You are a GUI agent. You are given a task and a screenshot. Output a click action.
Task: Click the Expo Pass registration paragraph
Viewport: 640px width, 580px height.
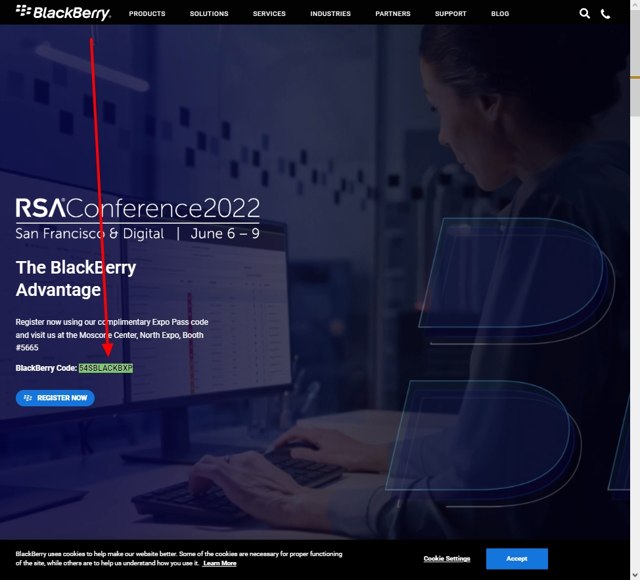pos(112,335)
